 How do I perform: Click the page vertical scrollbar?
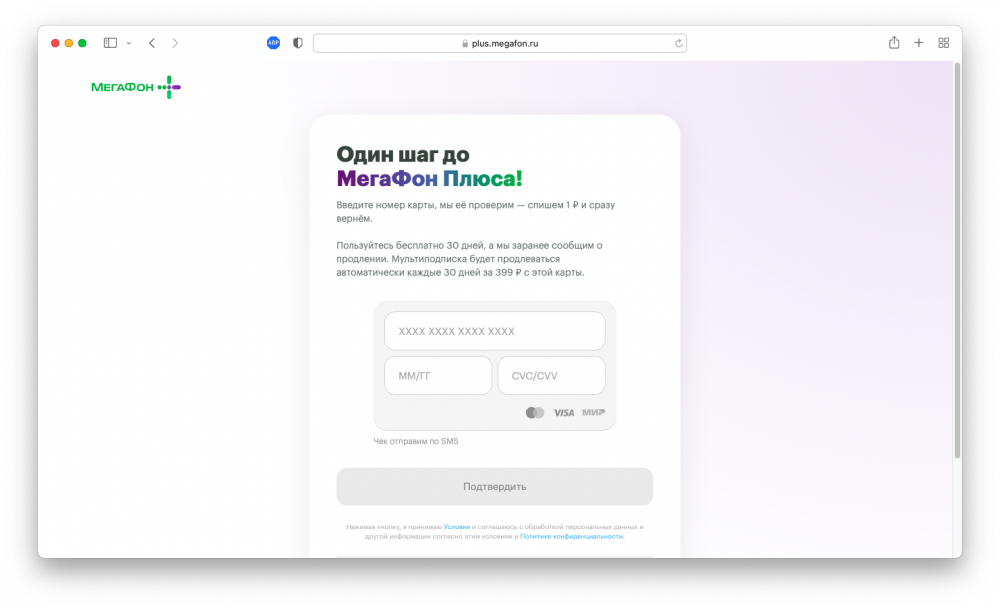[x=957, y=260]
